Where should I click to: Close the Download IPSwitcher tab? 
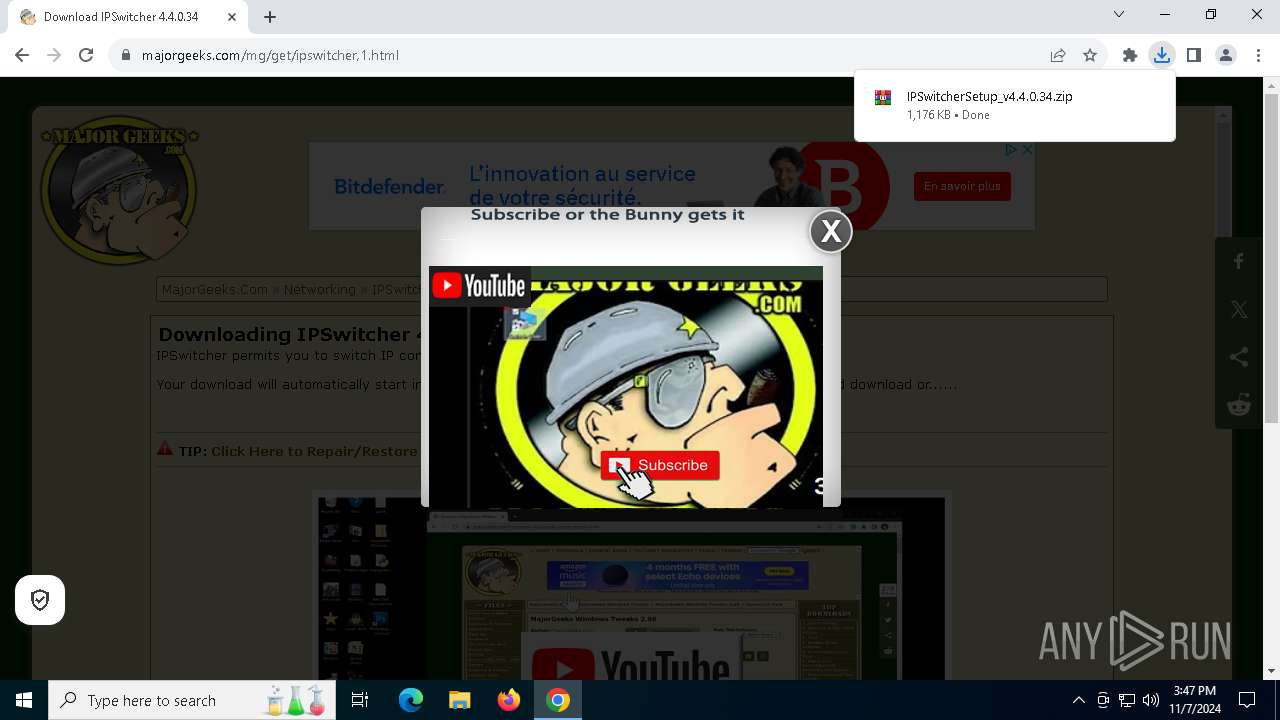[232, 17]
